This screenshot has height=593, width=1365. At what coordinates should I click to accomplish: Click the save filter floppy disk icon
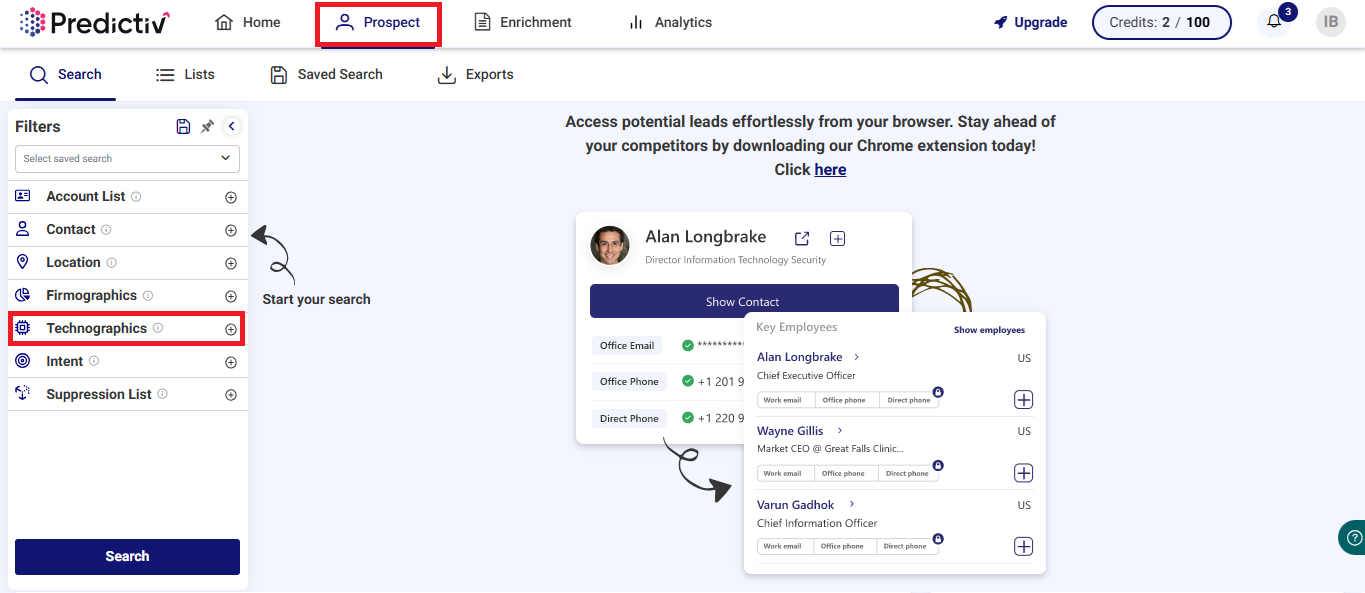pos(183,126)
